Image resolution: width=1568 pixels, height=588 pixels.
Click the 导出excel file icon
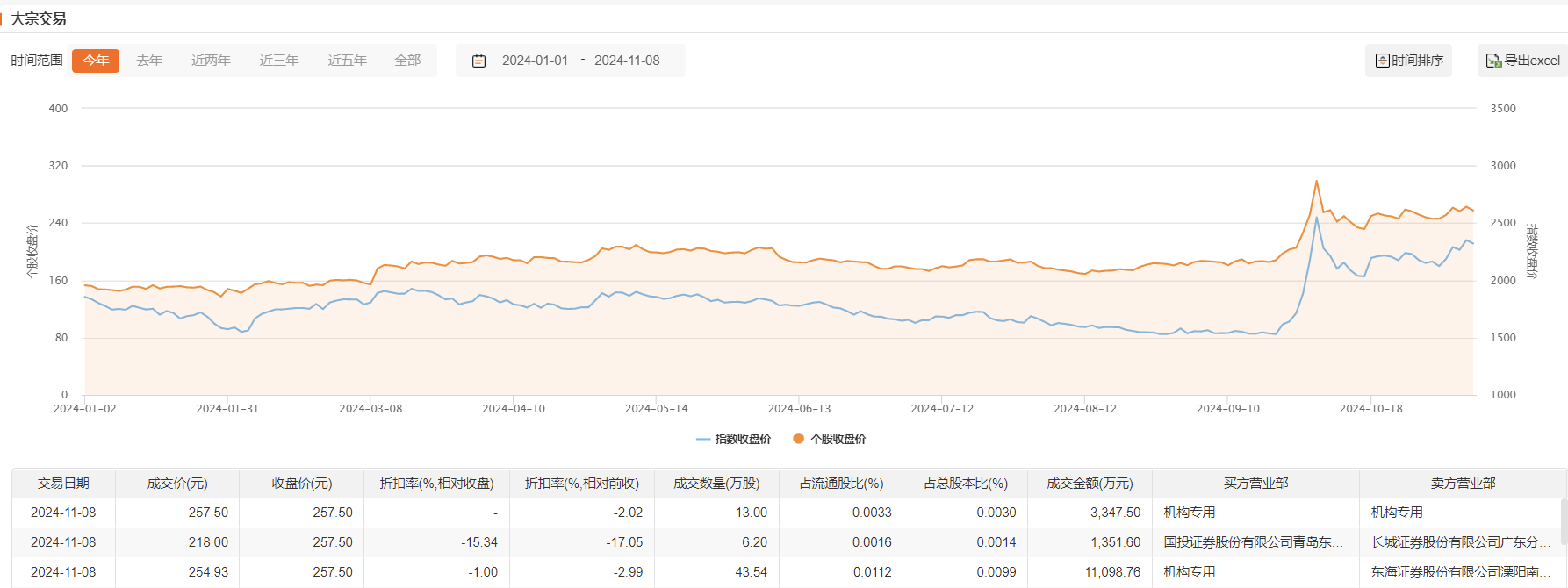1492,61
